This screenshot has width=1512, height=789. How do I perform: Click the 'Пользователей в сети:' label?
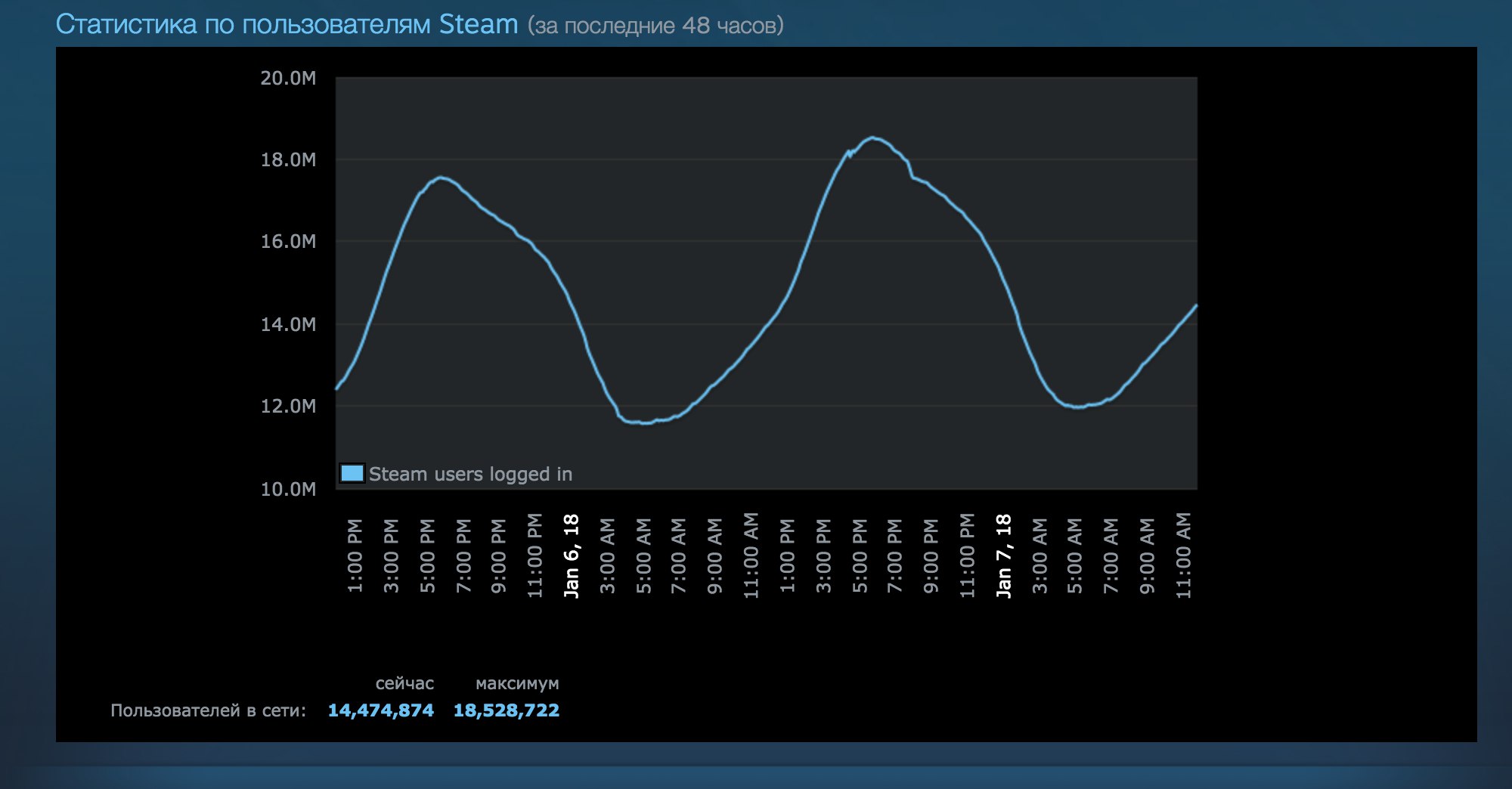pos(209,710)
